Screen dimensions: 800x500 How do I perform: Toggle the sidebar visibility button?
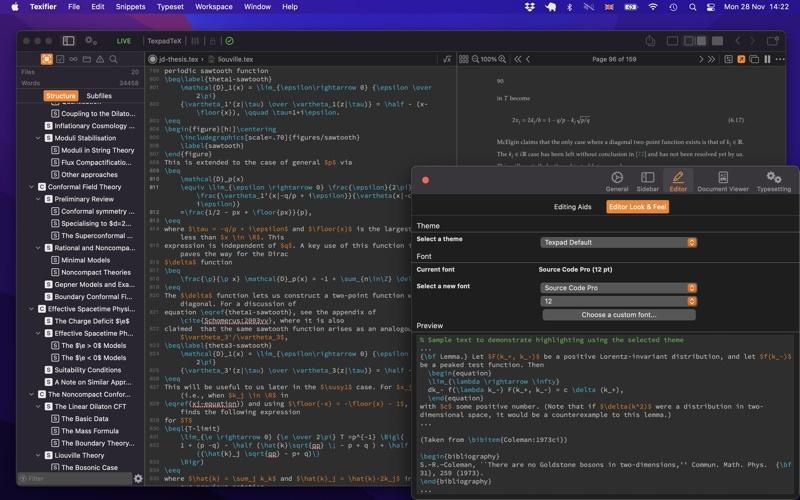tap(68, 41)
